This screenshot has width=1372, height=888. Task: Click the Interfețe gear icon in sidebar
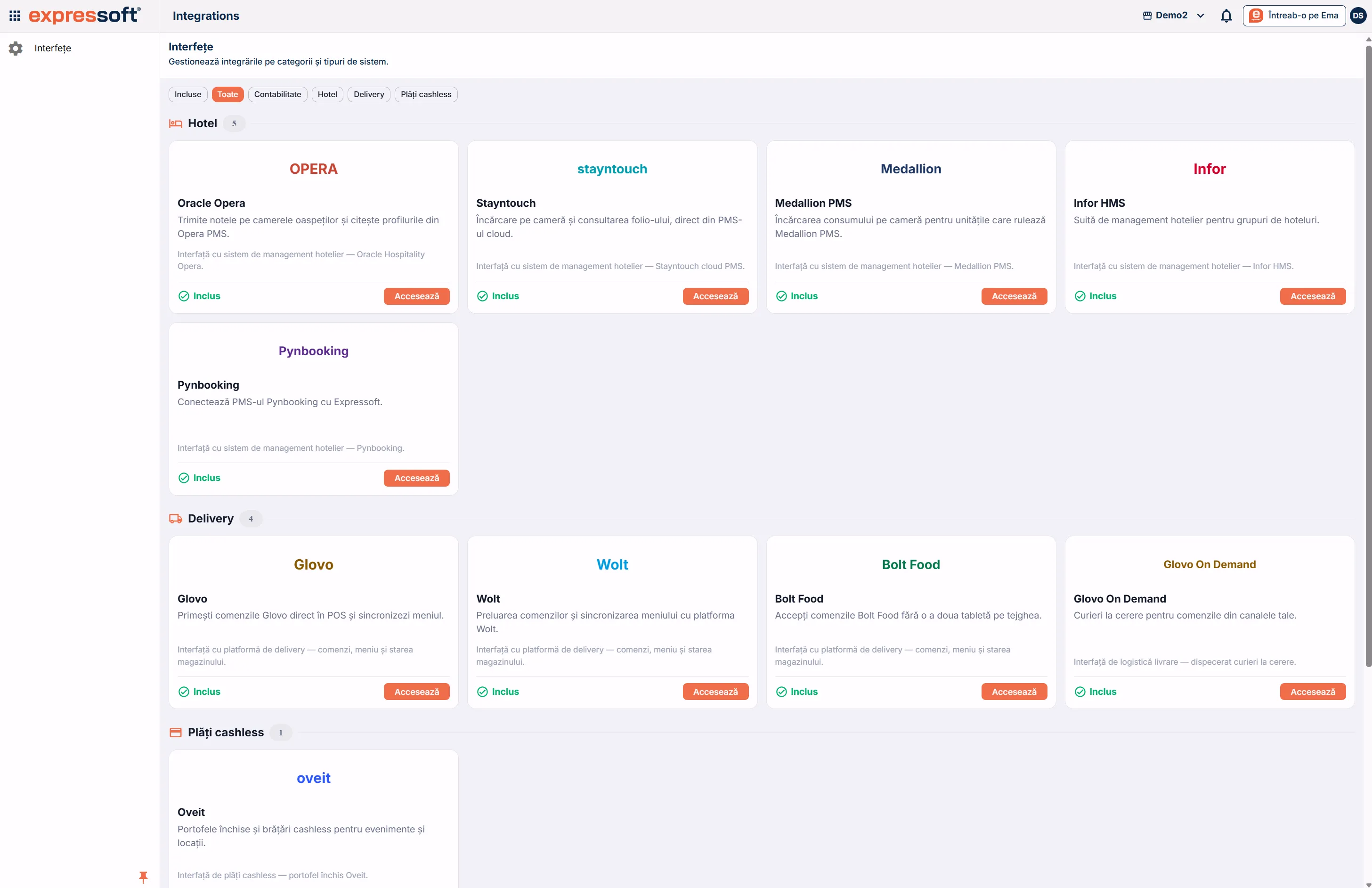click(x=16, y=49)
